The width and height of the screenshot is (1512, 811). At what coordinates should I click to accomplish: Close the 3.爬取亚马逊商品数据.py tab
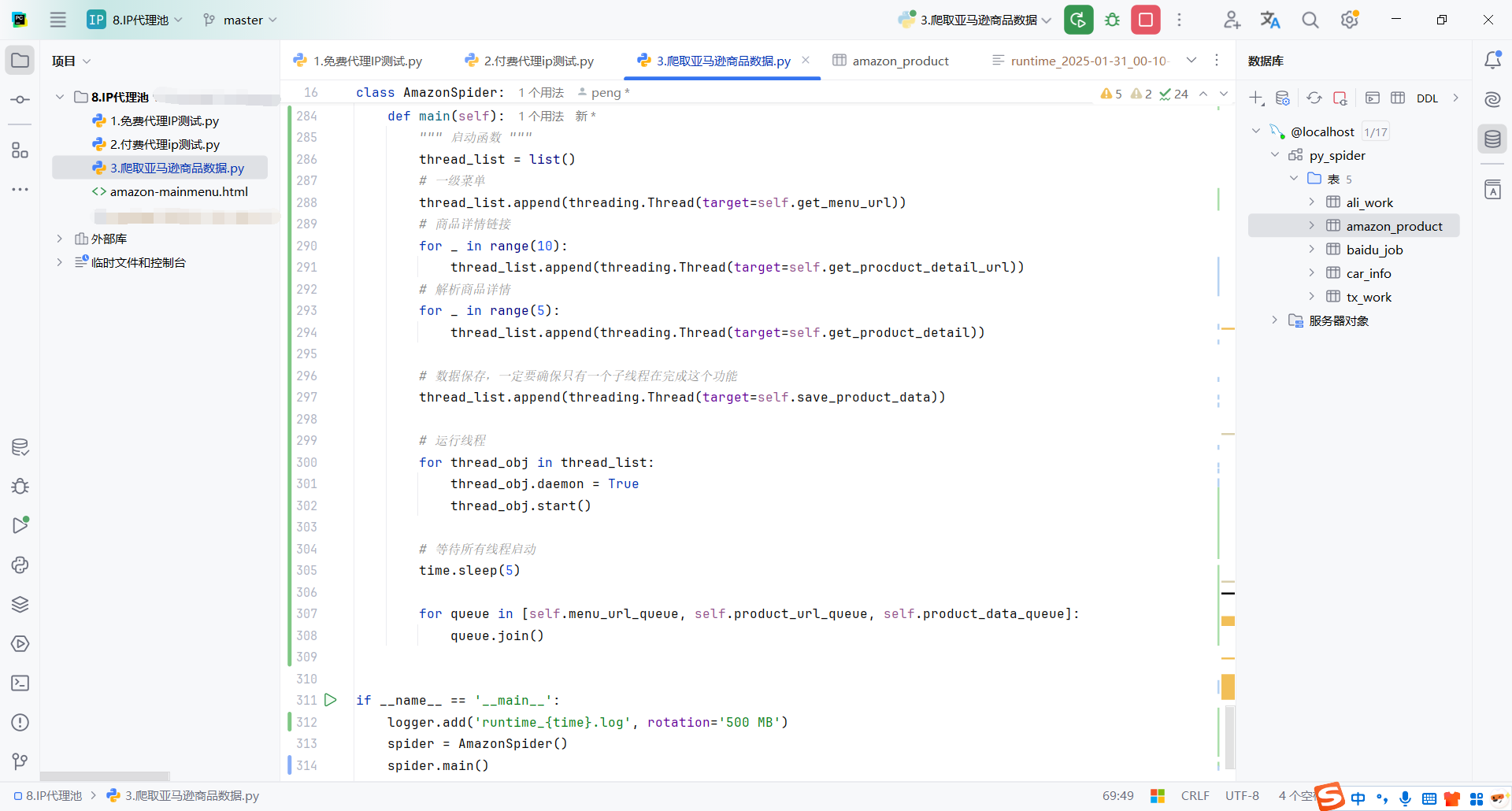[x=806, y=60]
